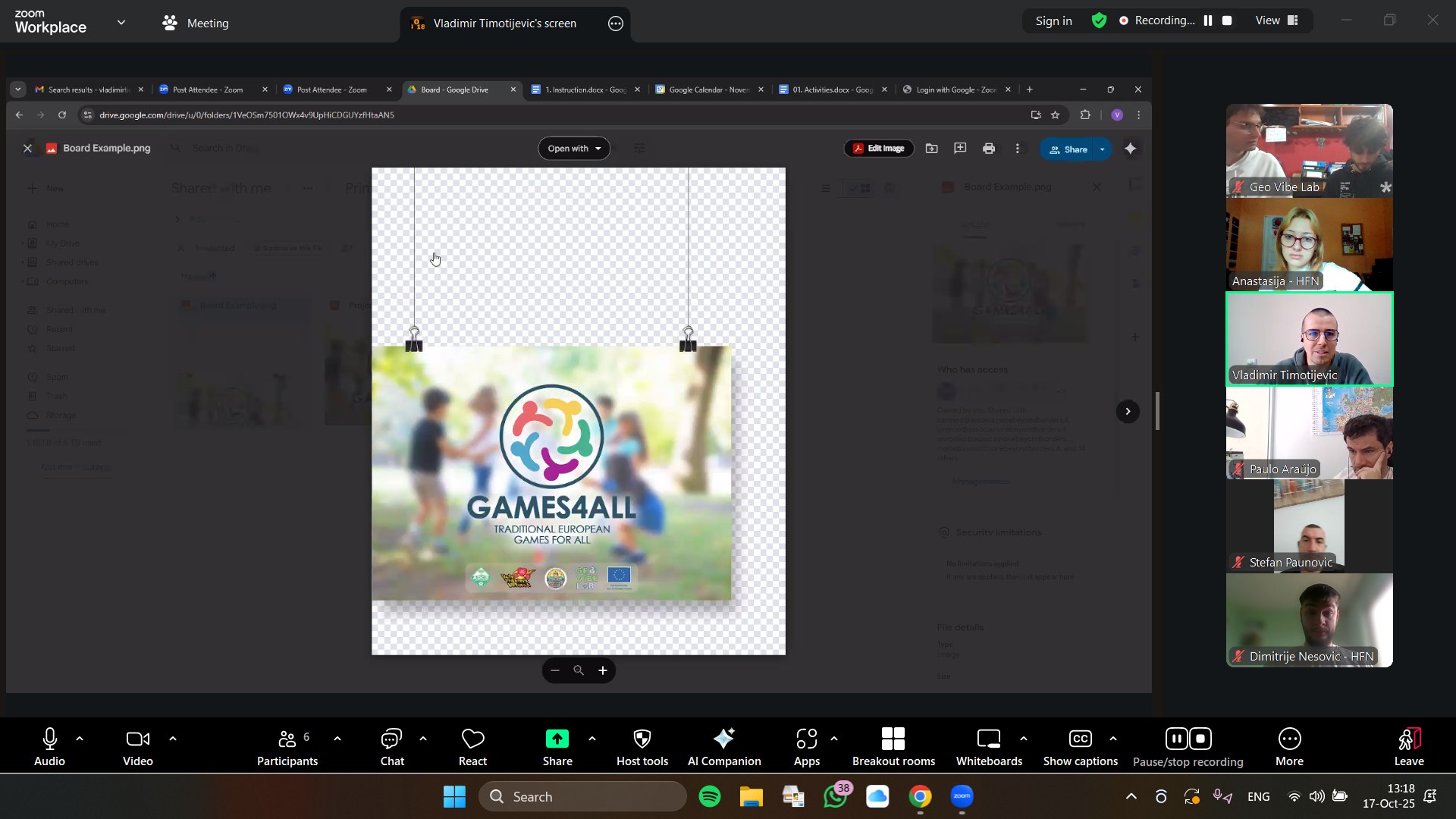Click the Edit image button
Screen dimensions: 1456x819
(879, 149)
